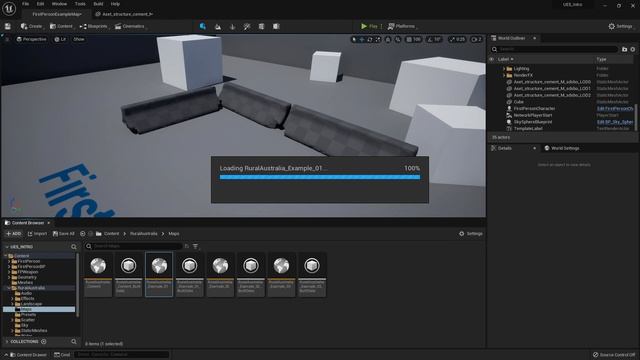Collapse the RuralAustralia folder tree
The image size is (640, 360).
pyautogui.click(x=9, y=288)
